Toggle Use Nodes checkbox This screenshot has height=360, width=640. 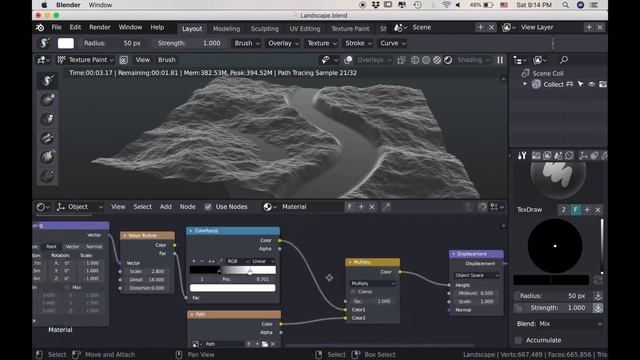click(208, 207)
